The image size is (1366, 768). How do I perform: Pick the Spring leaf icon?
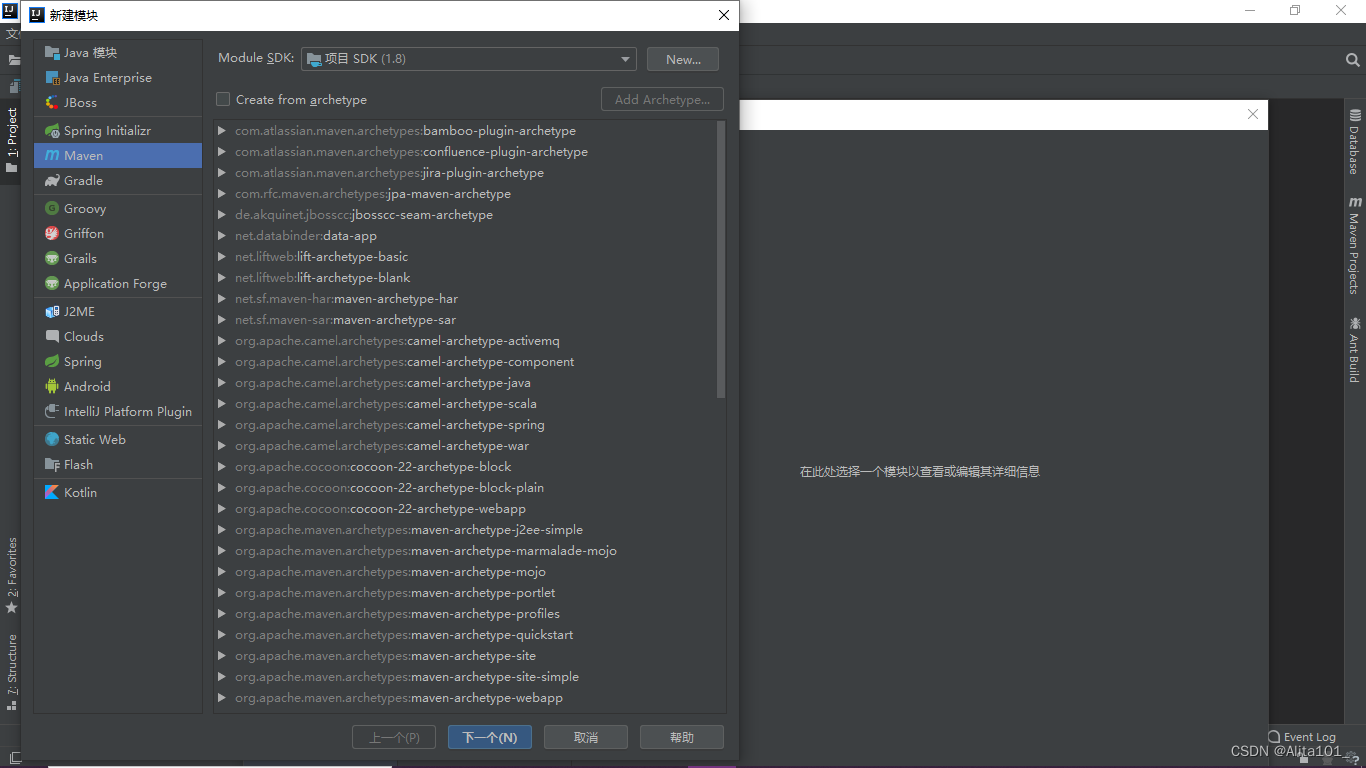coord(52,362)
